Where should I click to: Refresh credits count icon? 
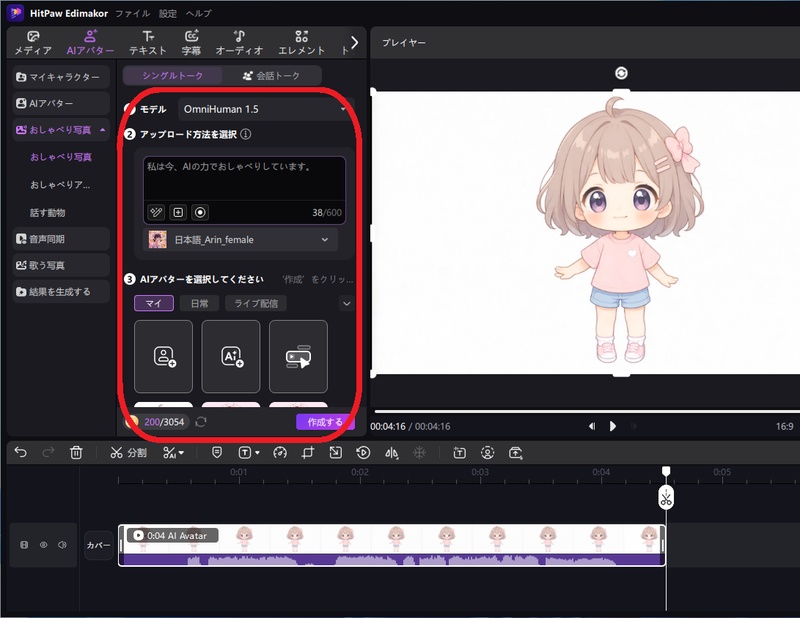(x=201, y=422)
